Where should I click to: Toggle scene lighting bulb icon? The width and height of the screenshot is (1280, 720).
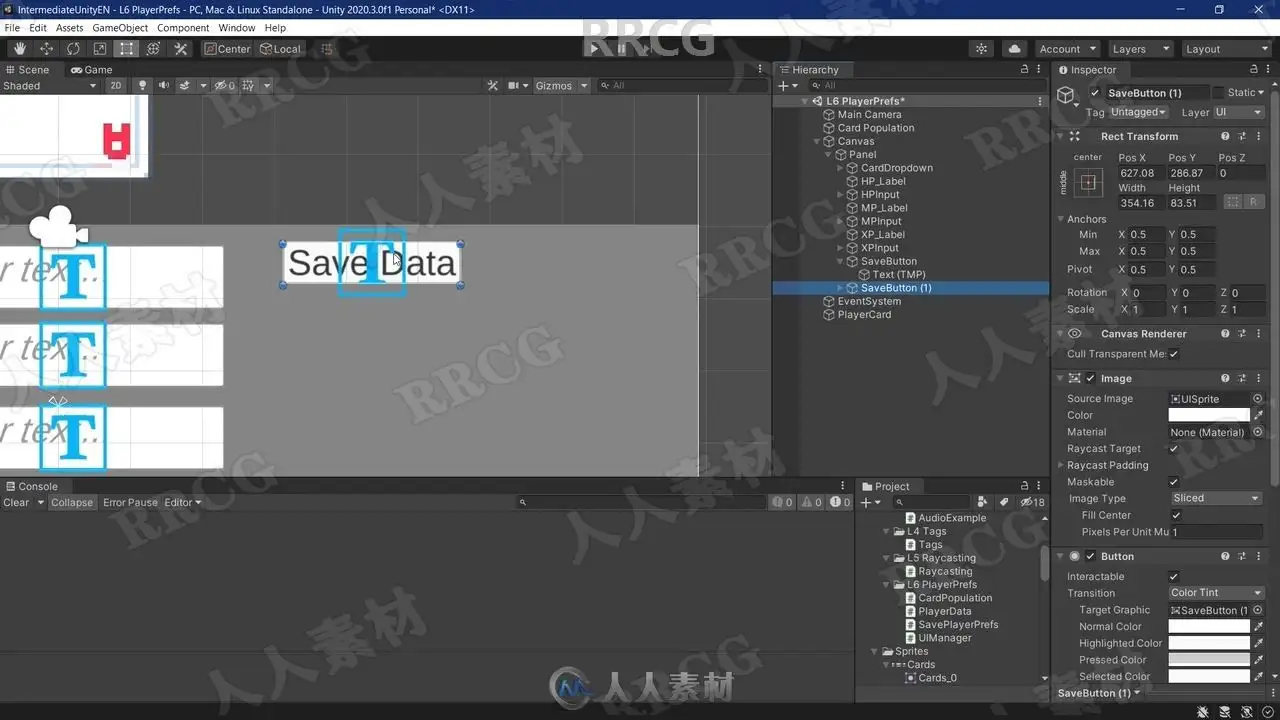(x=142, y=86)
